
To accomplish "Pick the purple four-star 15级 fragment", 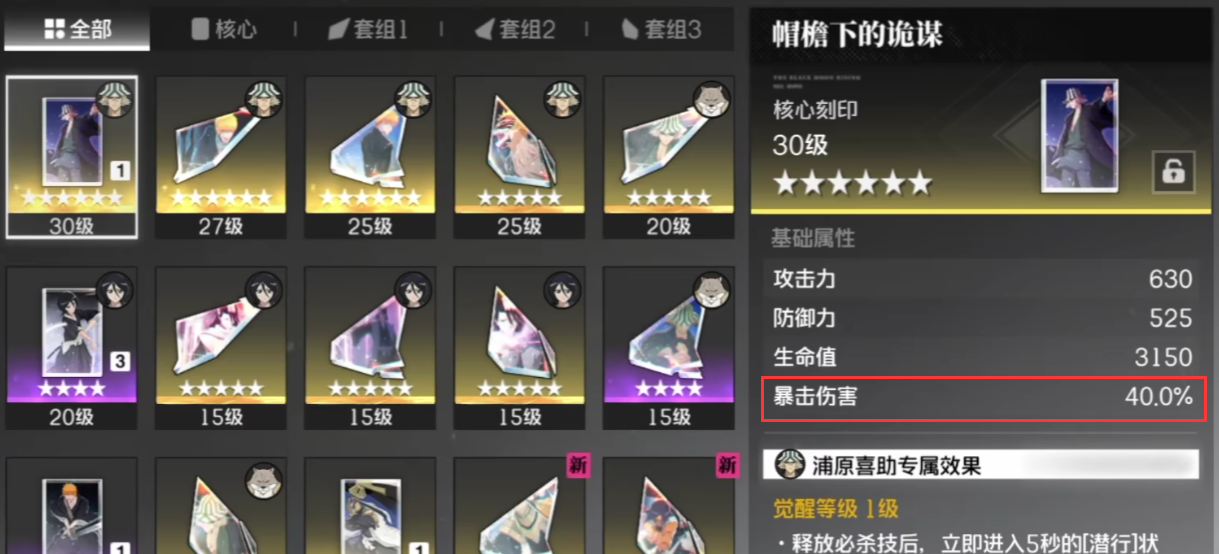I will 669,347.
